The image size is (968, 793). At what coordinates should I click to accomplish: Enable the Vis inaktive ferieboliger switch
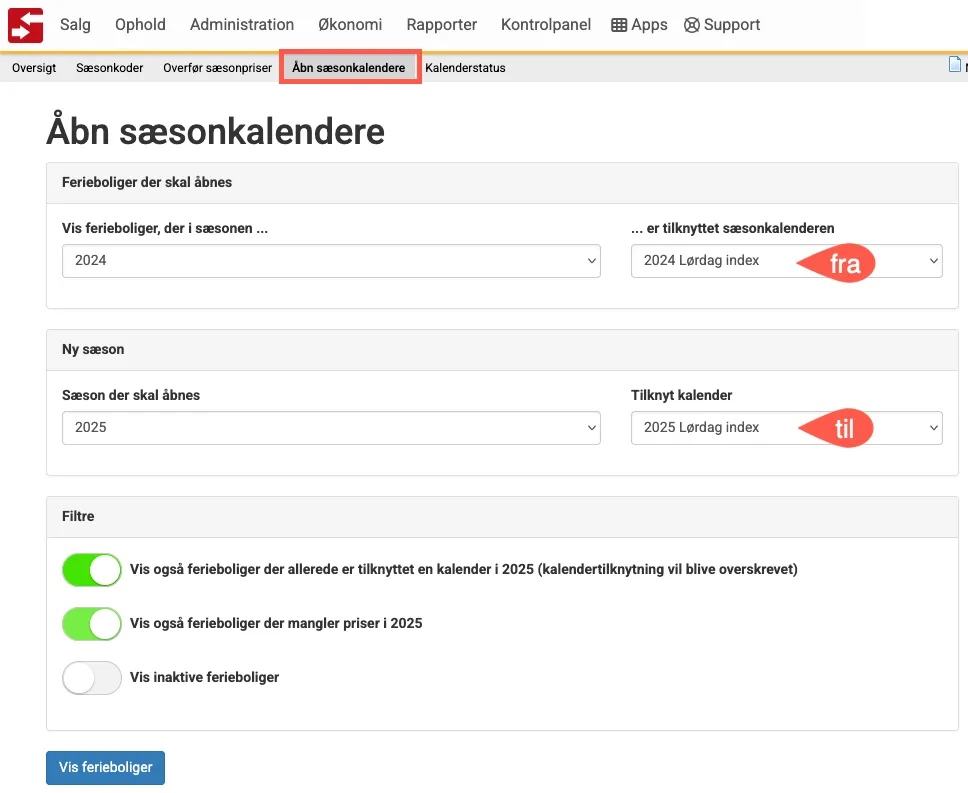(91, 678)
